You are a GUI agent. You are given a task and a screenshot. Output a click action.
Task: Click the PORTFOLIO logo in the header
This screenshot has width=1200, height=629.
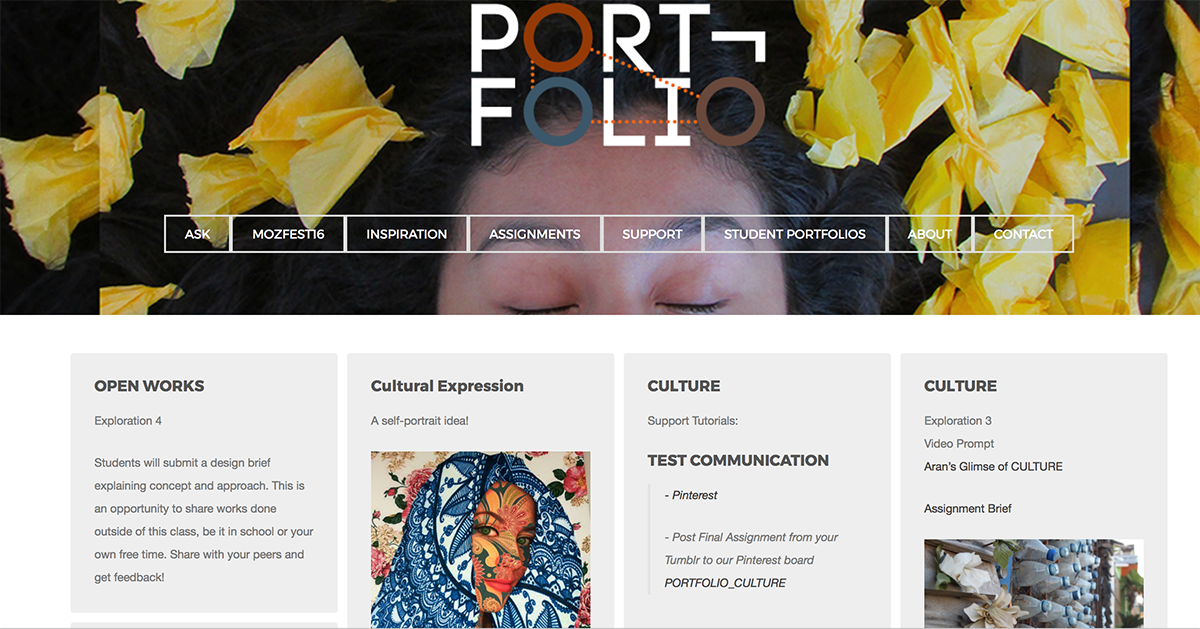tap(618, 75)
